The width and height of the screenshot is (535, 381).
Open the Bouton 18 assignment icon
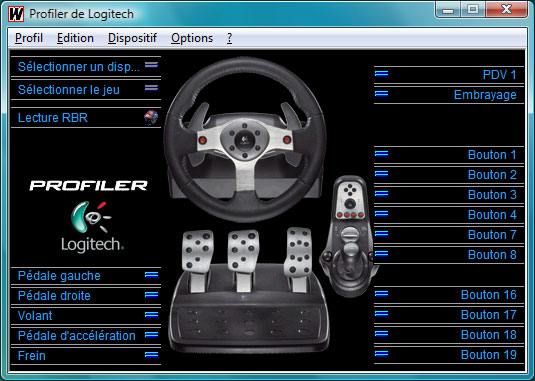[x=381, y=333]
